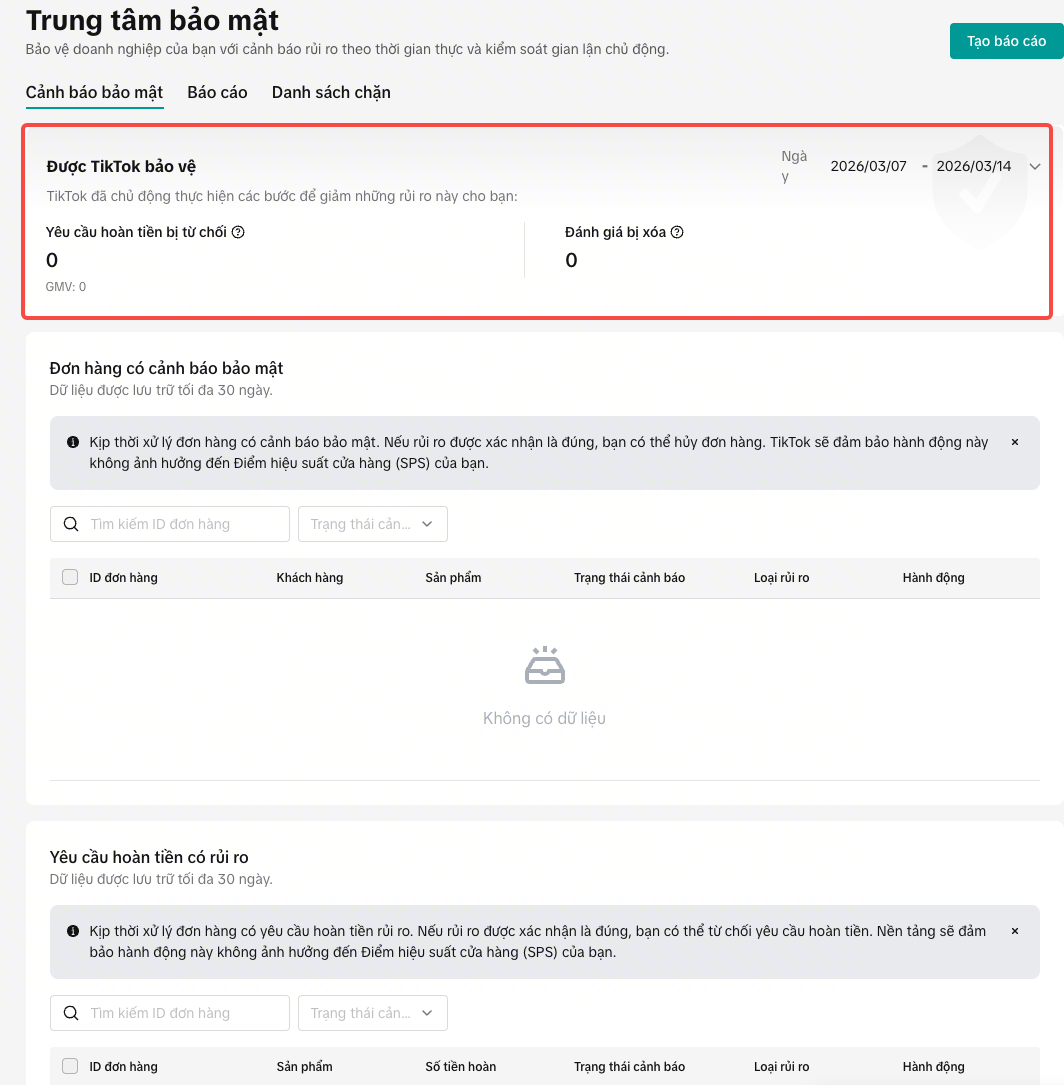Dismiss the security alert orders info banner
This screenshot has height=1085, width=1064.
[1015, 442]
